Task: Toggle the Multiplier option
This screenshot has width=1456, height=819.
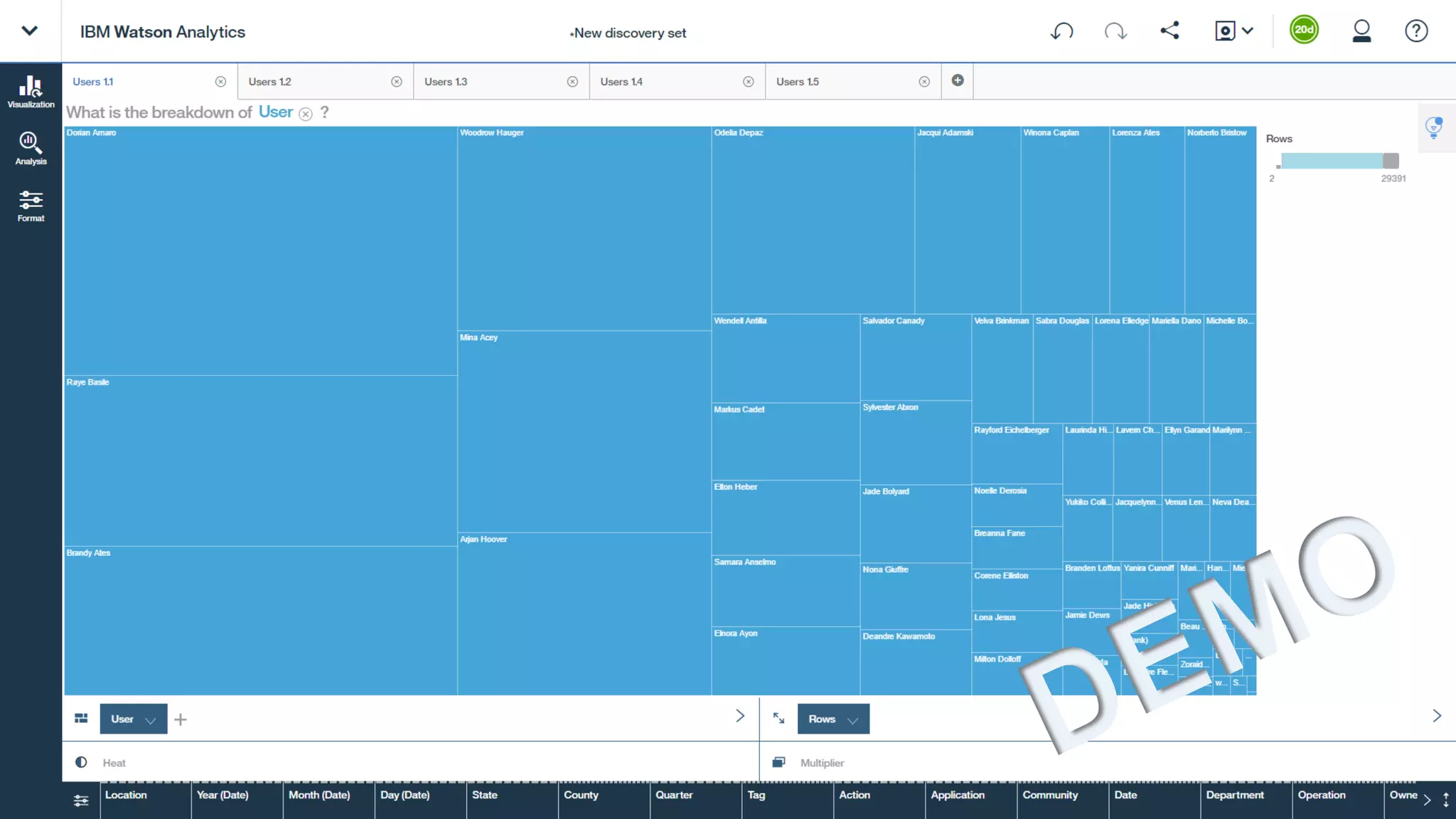Action: (x=779, y=762)
